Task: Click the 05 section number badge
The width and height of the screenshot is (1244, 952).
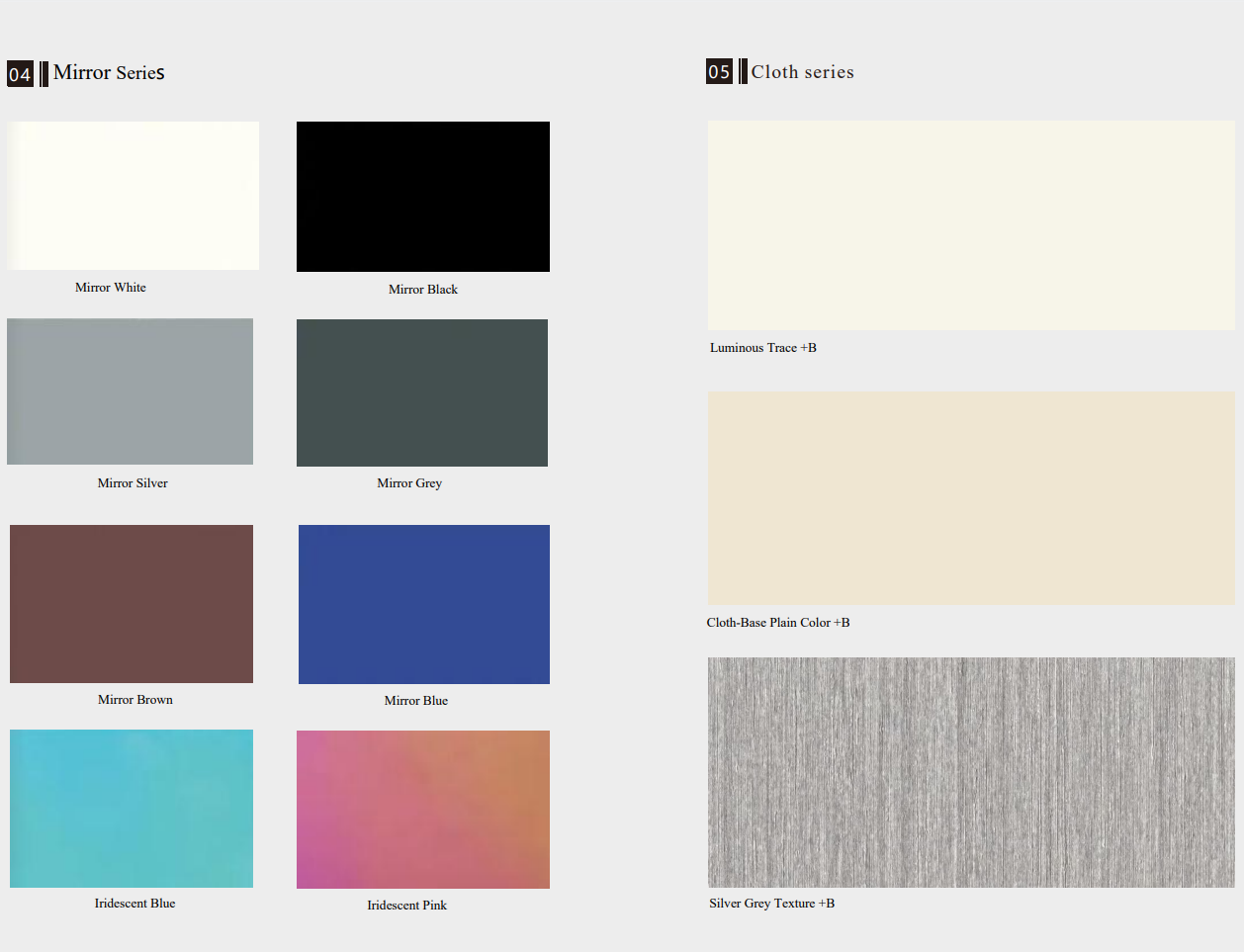Action: click(x=719, y=71)
